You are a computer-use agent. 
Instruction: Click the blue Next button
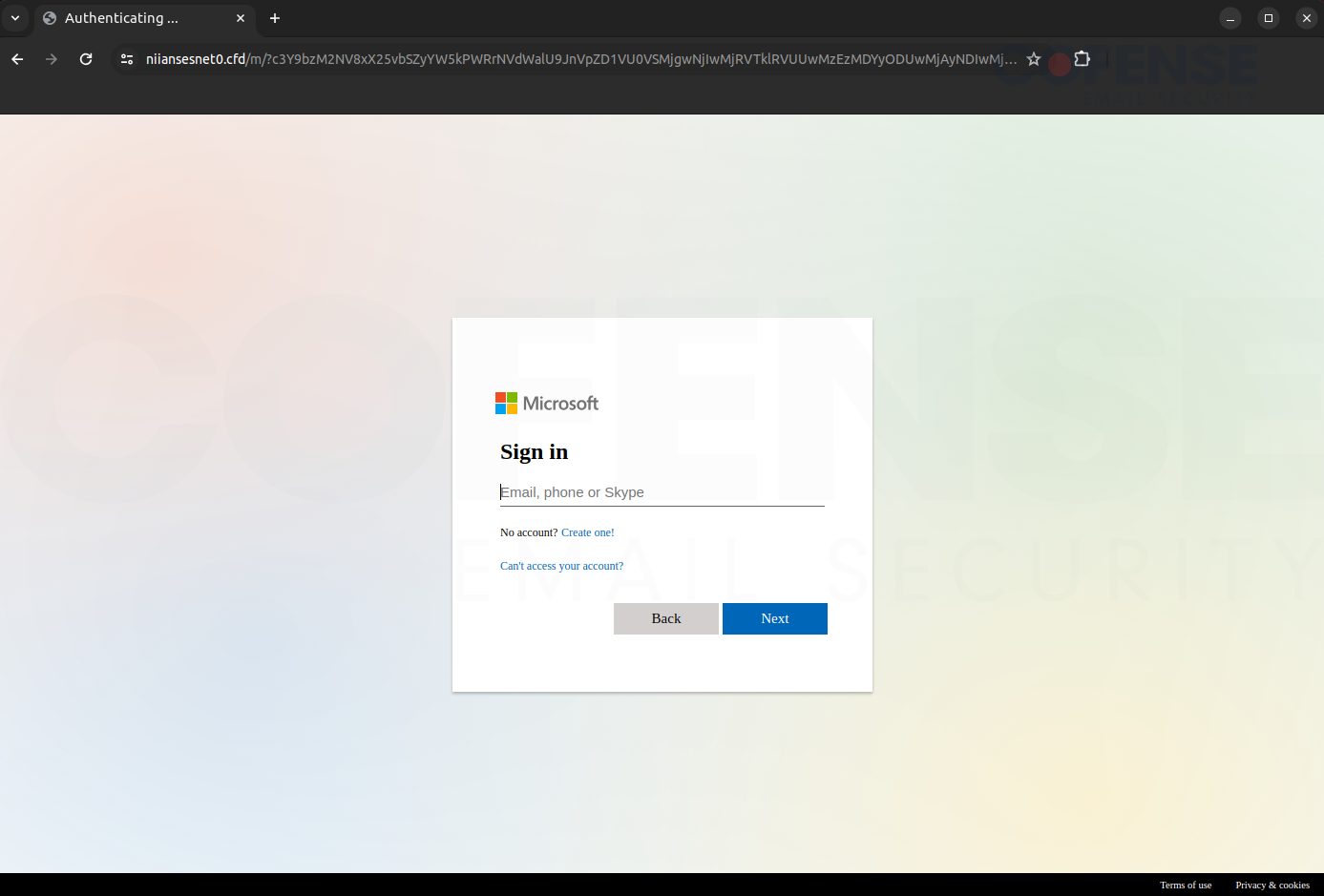[775, 618]
